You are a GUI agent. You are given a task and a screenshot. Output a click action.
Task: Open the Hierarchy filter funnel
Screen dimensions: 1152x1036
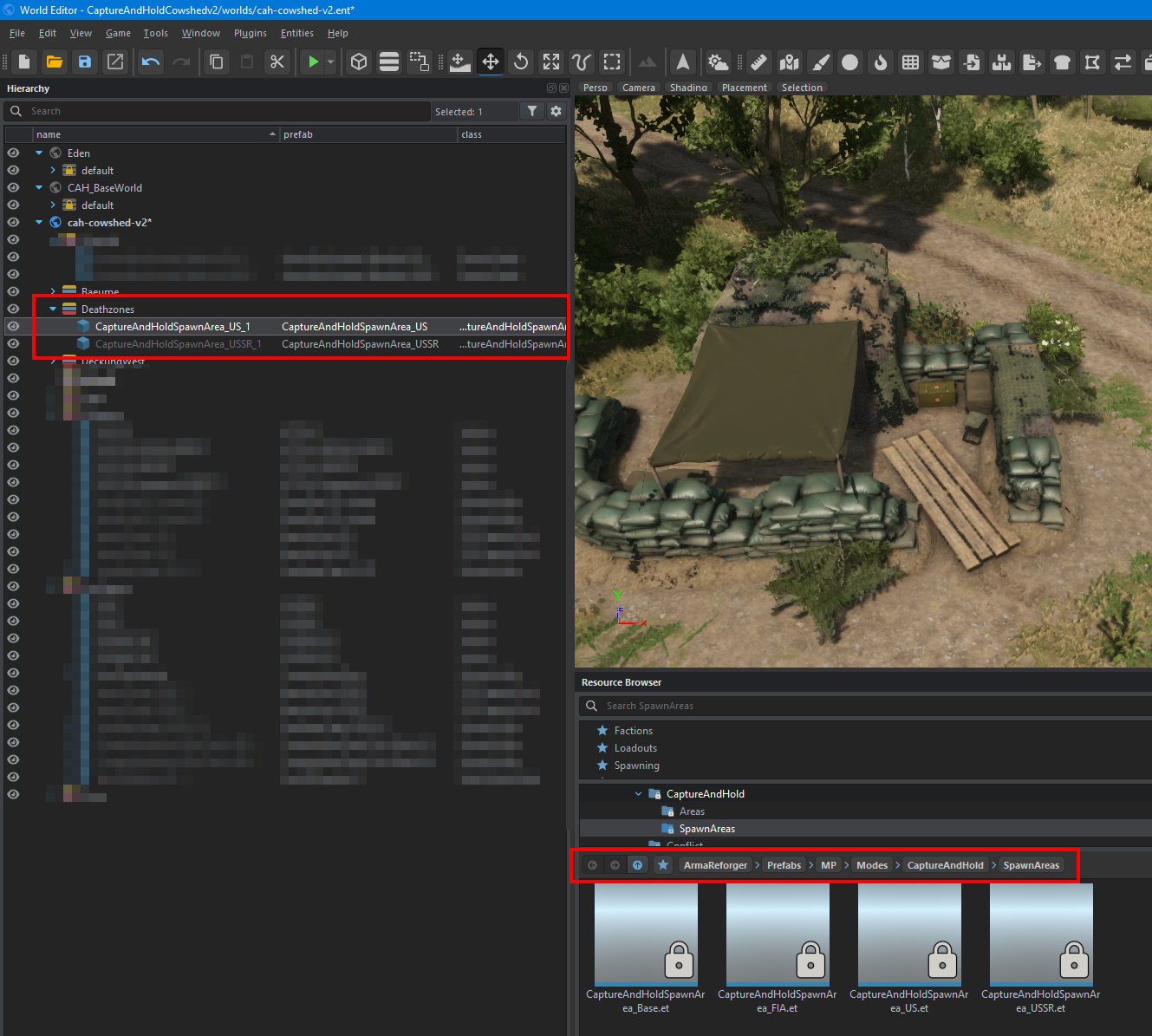(x=532, y=111)
